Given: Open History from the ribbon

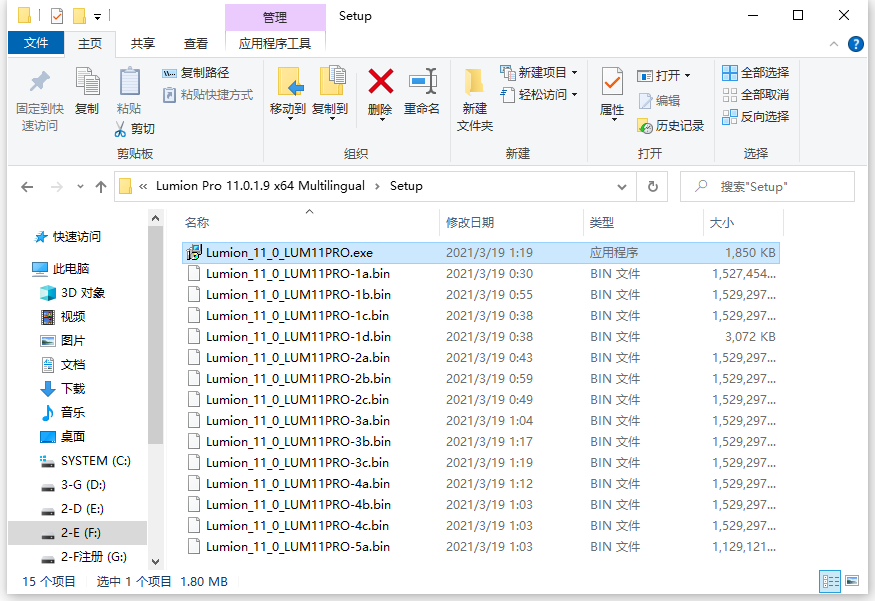Looking at the screenshot, I should pyautogui.click(x=671, y=126).
